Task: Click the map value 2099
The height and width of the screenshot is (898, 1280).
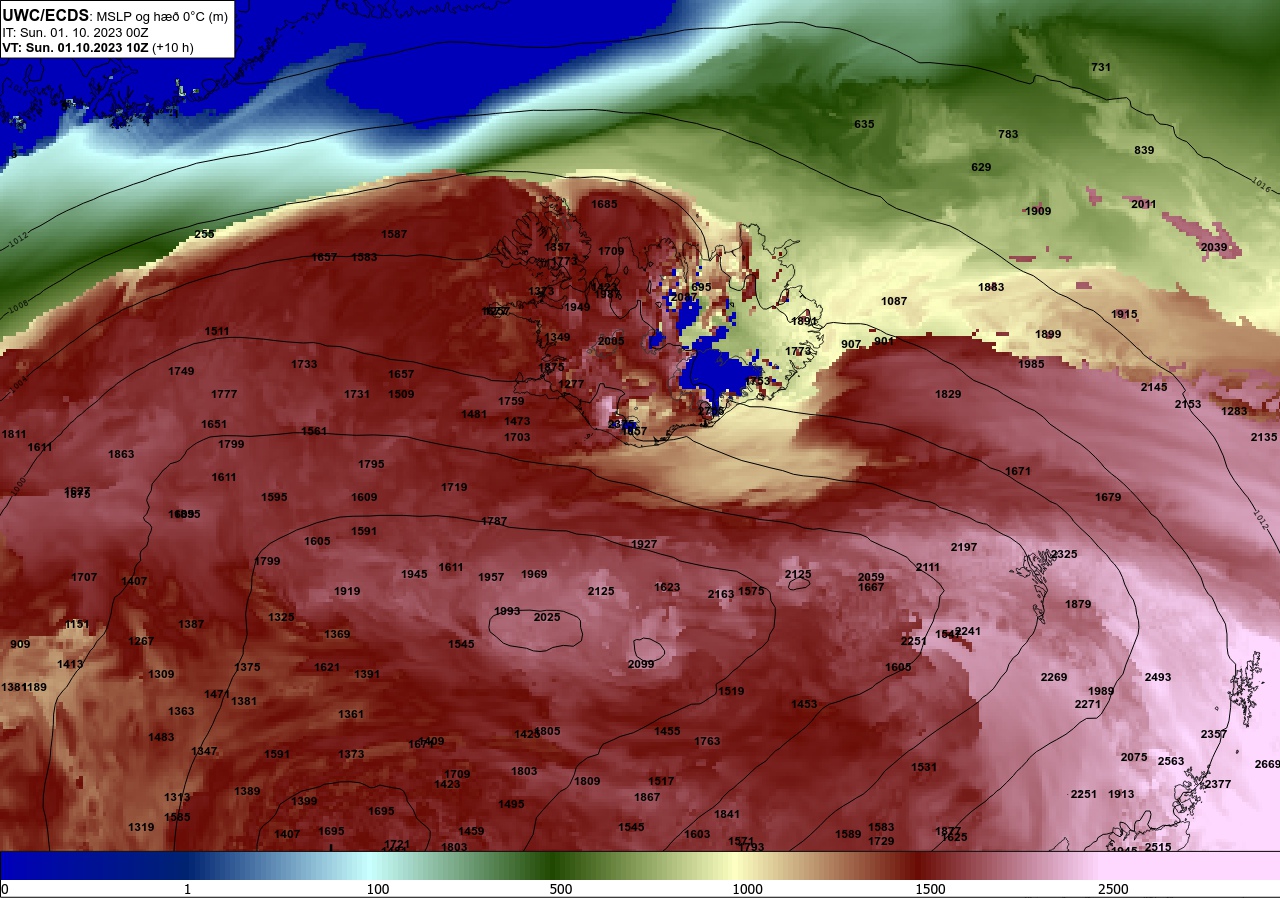Action: coord(641,664)
